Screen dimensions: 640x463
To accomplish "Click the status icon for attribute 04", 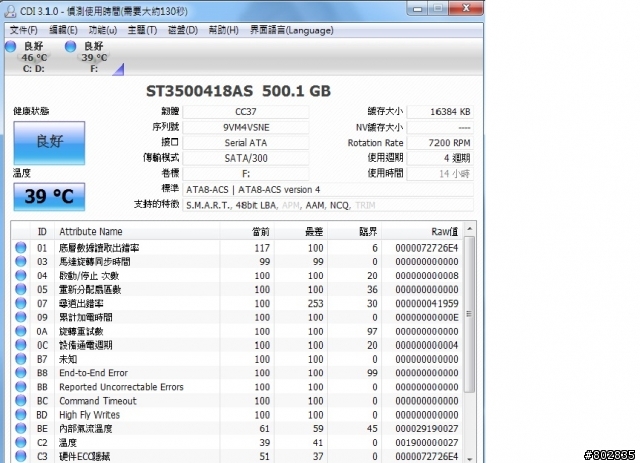I will point(21,275).
